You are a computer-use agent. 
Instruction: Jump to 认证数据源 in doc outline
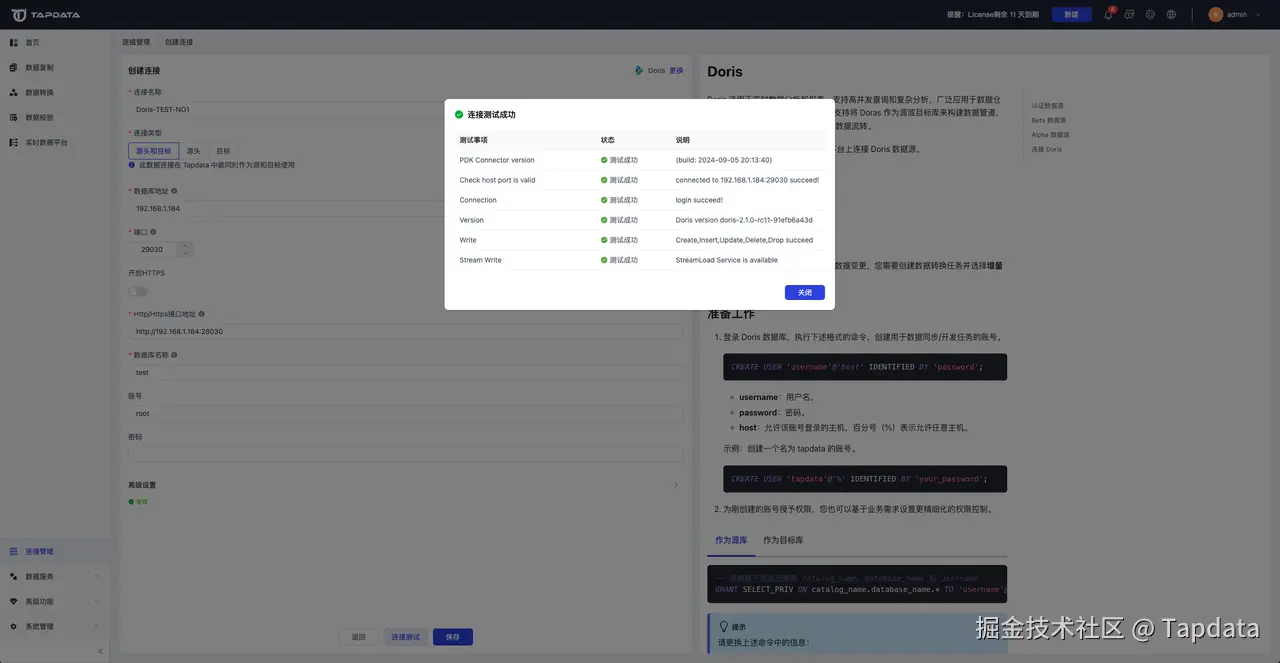pyautogui.click(x=1048, y=105)
